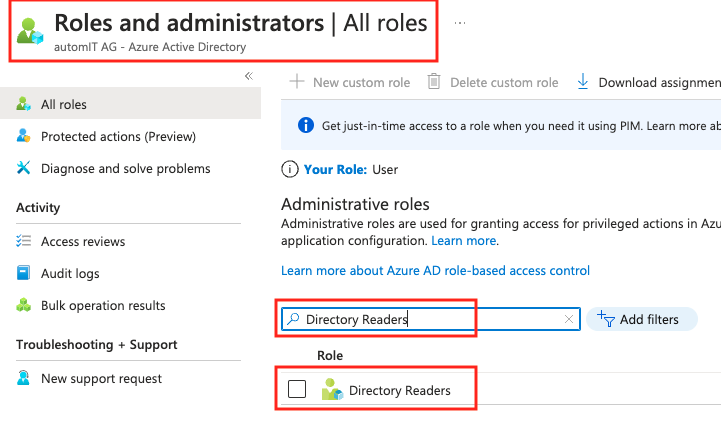Clear the role search box text
This screenshot has width=721, height=428.
pos(569,319)
